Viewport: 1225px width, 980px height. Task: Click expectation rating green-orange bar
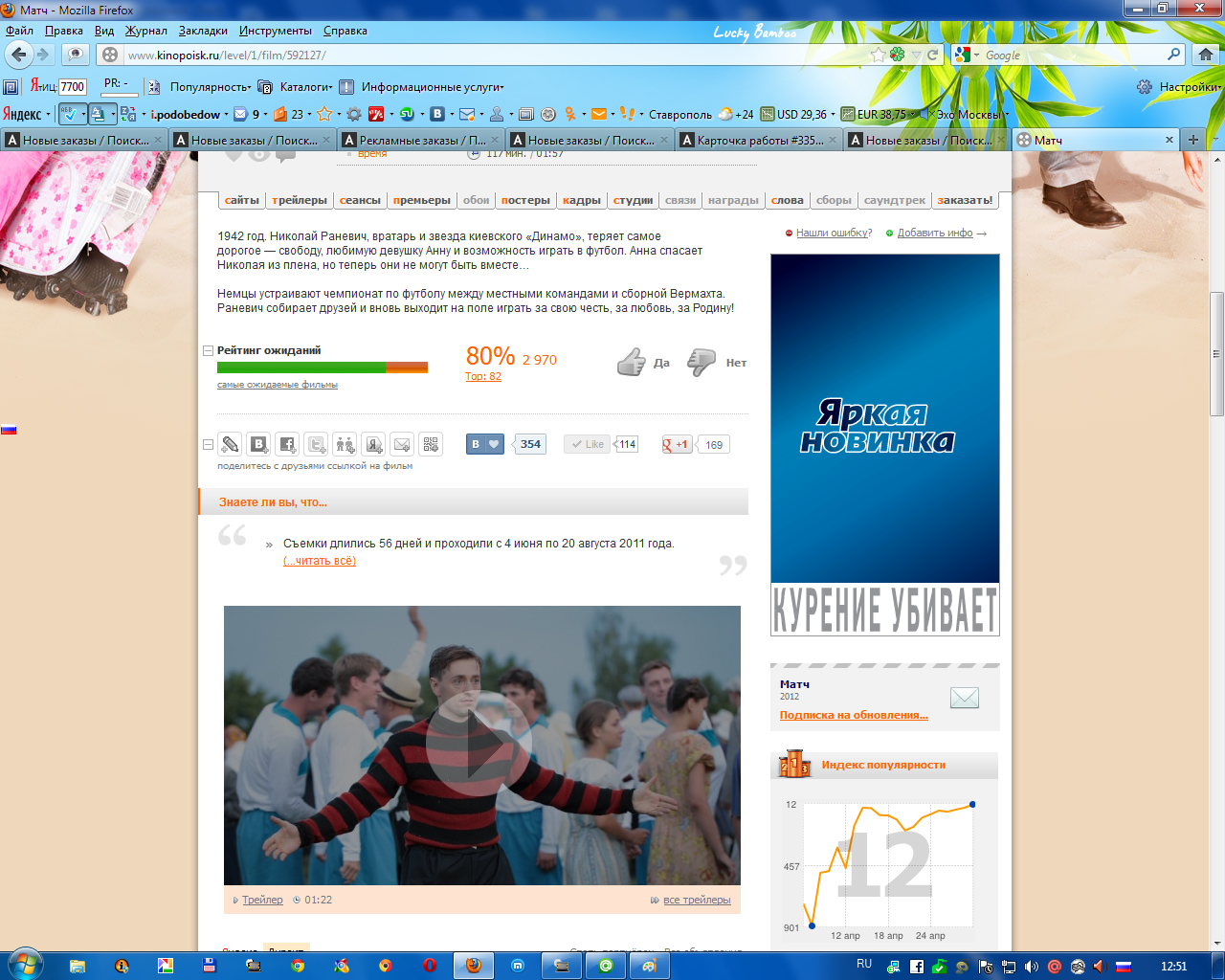tap(323, 367)
